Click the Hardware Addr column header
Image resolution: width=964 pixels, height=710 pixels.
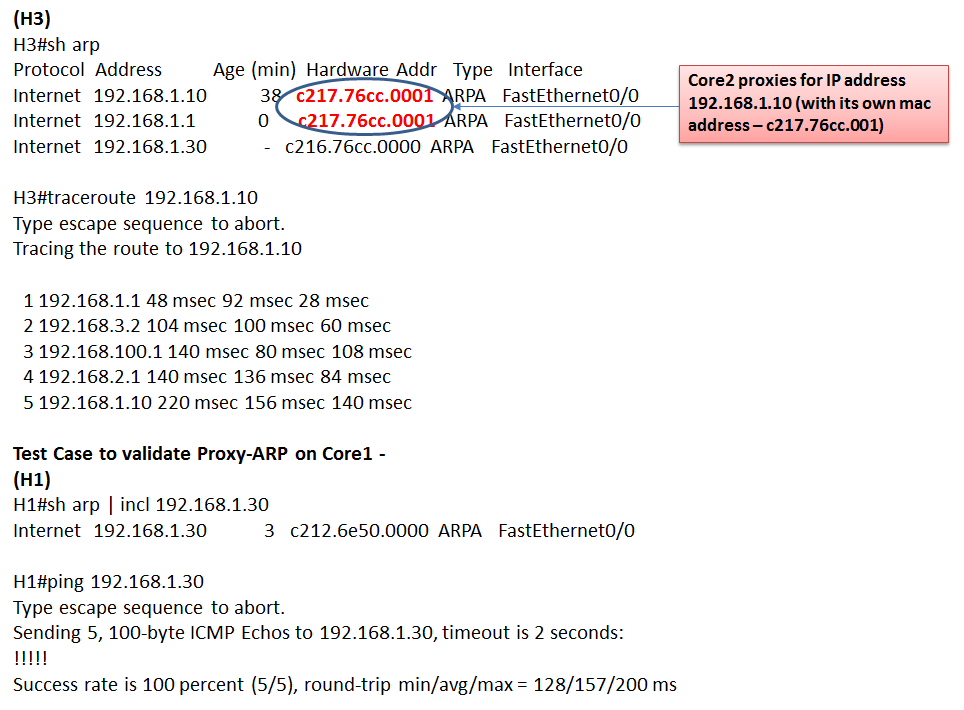pos(371,70)
